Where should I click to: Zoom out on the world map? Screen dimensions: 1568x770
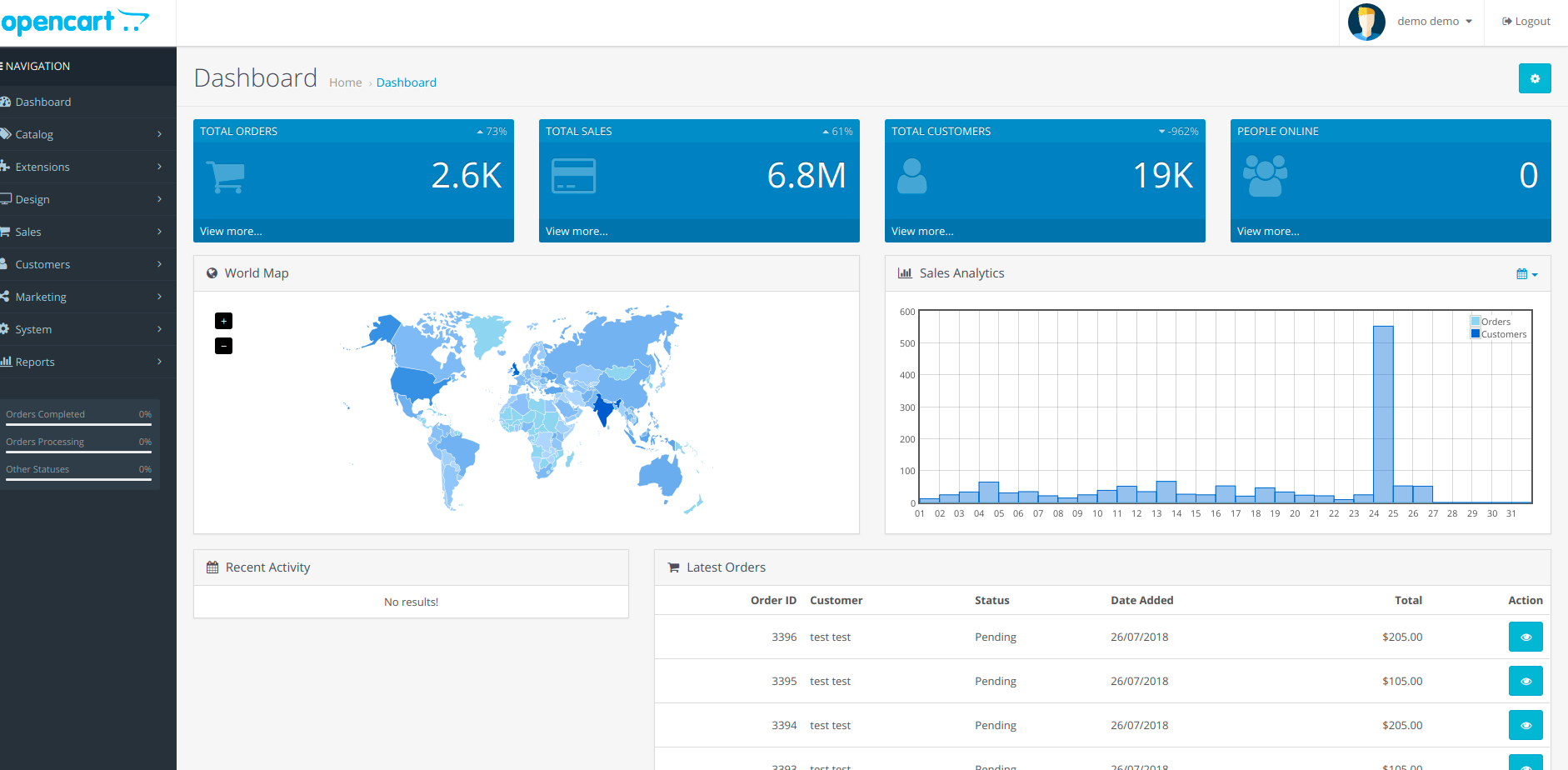(223, 346)
